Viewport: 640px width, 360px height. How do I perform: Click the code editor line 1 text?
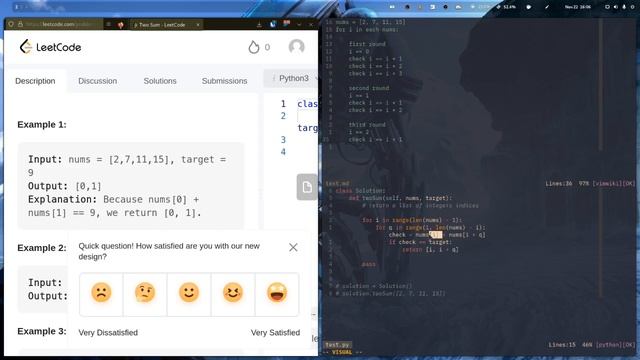tap(307, 104)
